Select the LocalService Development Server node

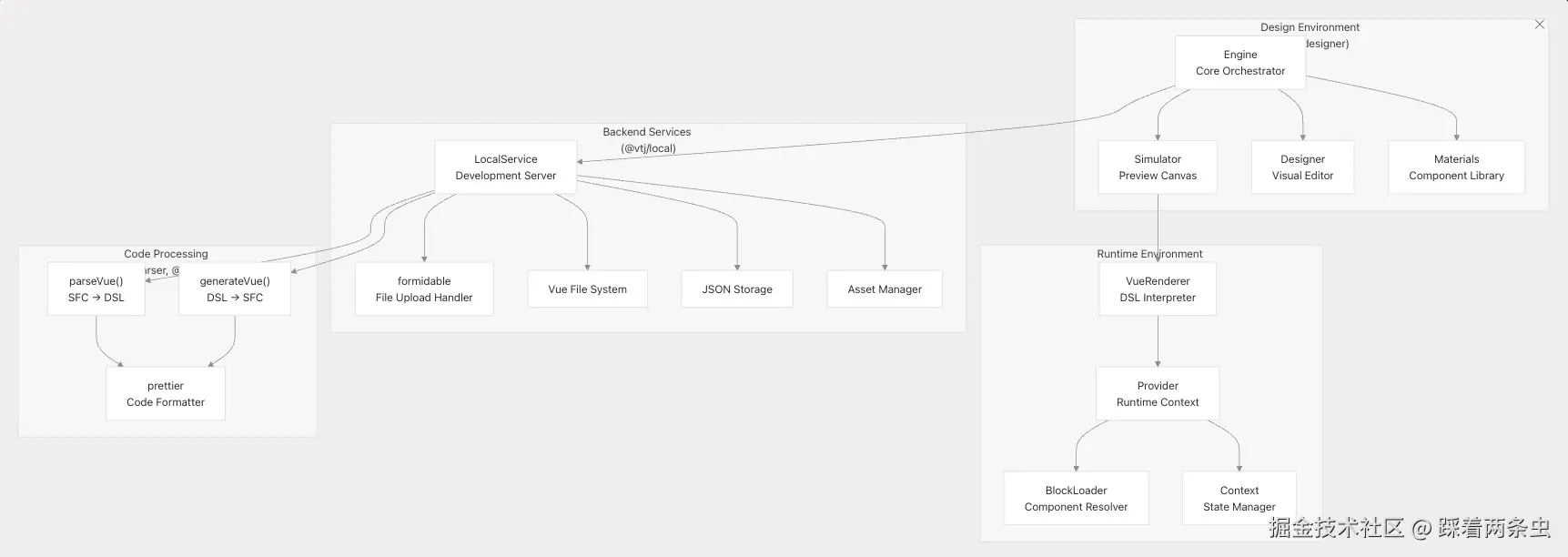[505, 167]
